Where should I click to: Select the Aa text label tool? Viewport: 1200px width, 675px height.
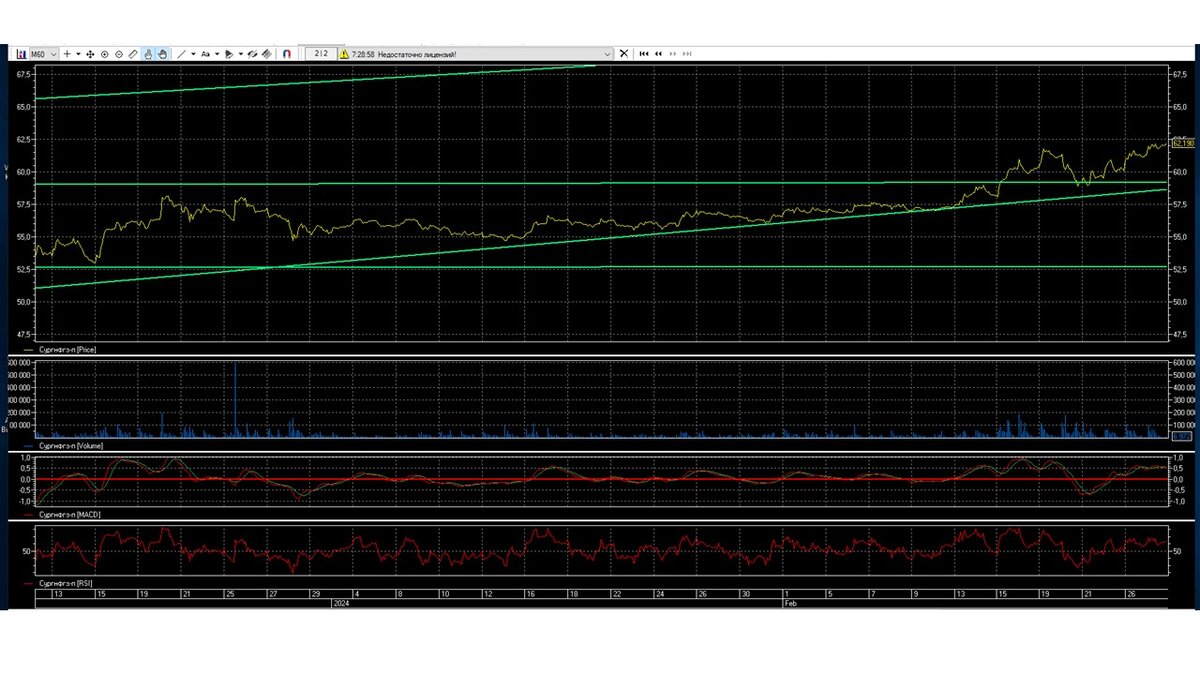[x=205, y=54]
